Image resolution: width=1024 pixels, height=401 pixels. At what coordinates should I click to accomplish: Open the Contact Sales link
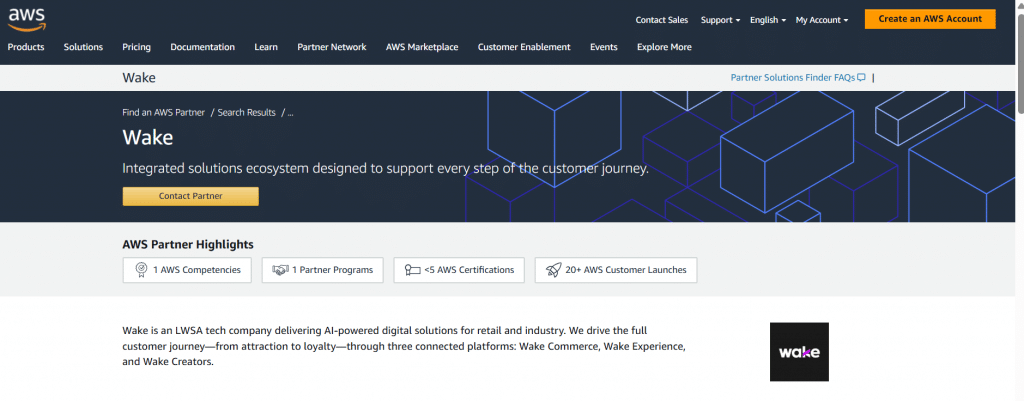(x=662, y=20)
